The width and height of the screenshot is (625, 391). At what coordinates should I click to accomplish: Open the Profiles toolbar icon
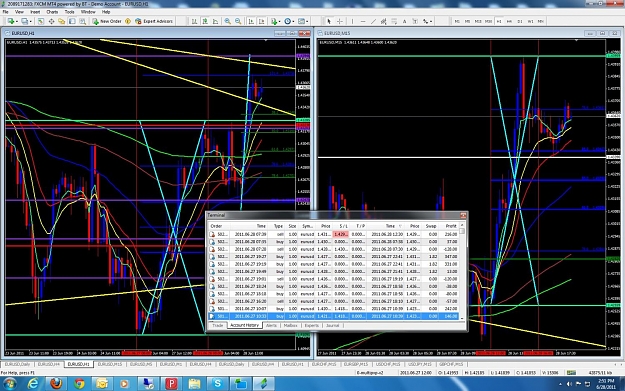pyautogui.click(x=24, y=21)
